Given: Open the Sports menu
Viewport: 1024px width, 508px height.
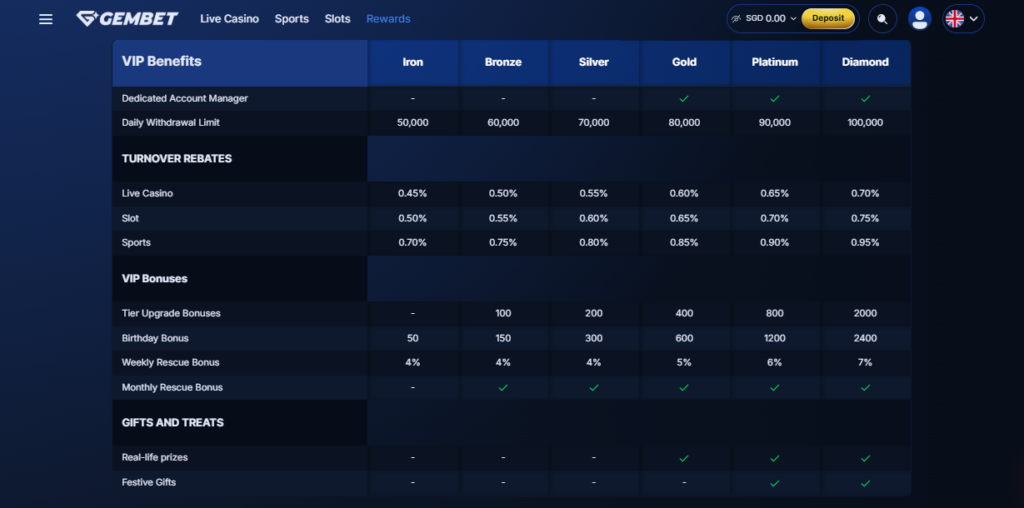Looking at the screenshot, I should tap(291, 19).
